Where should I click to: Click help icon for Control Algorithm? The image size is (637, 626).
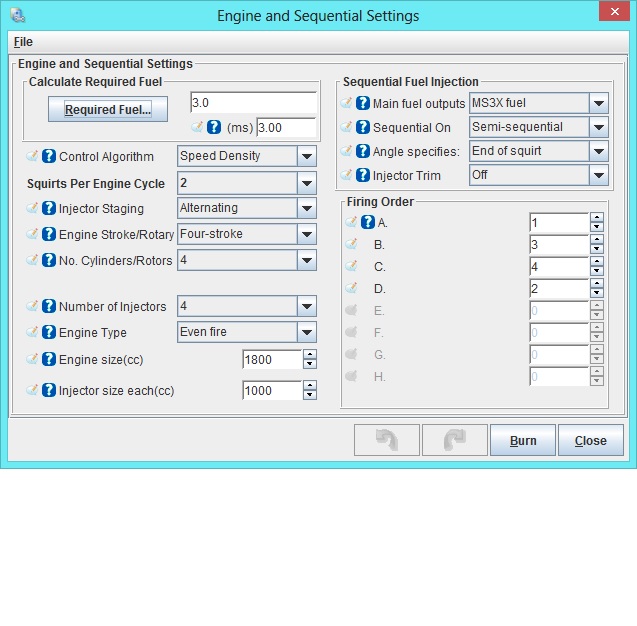(x=49, y=156)
